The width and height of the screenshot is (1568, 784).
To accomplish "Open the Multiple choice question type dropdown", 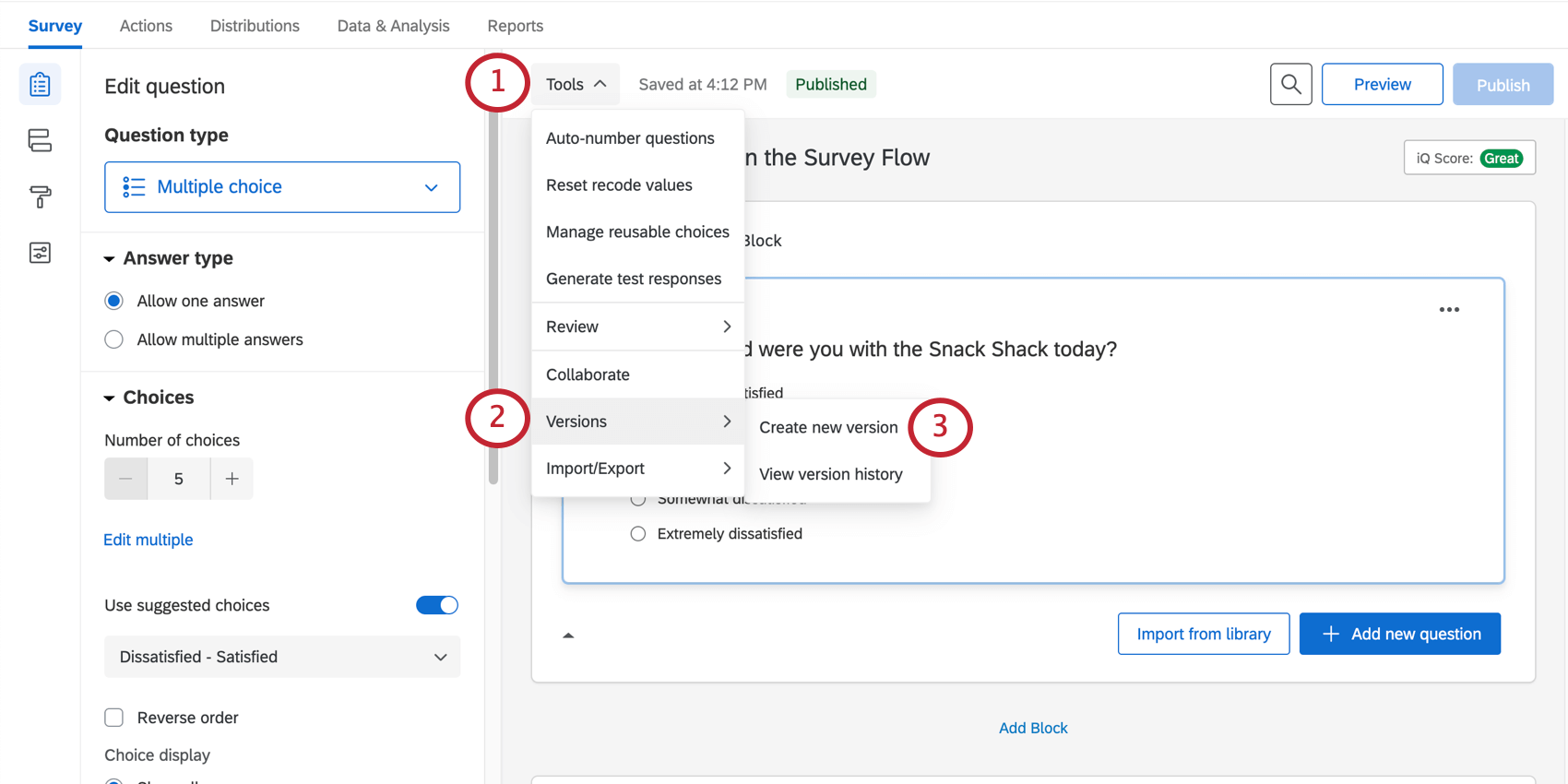I will click(x=282, y=187).
